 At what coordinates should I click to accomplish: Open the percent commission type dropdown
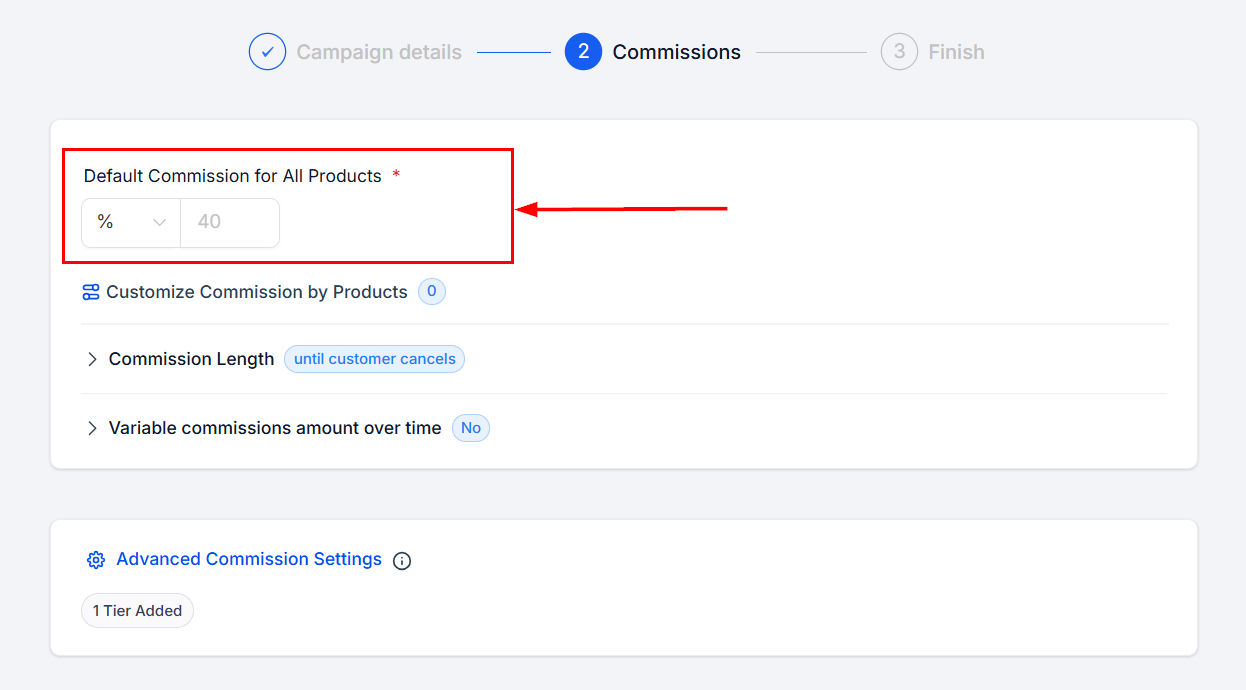pyautogui.click(x=131, y=222)
